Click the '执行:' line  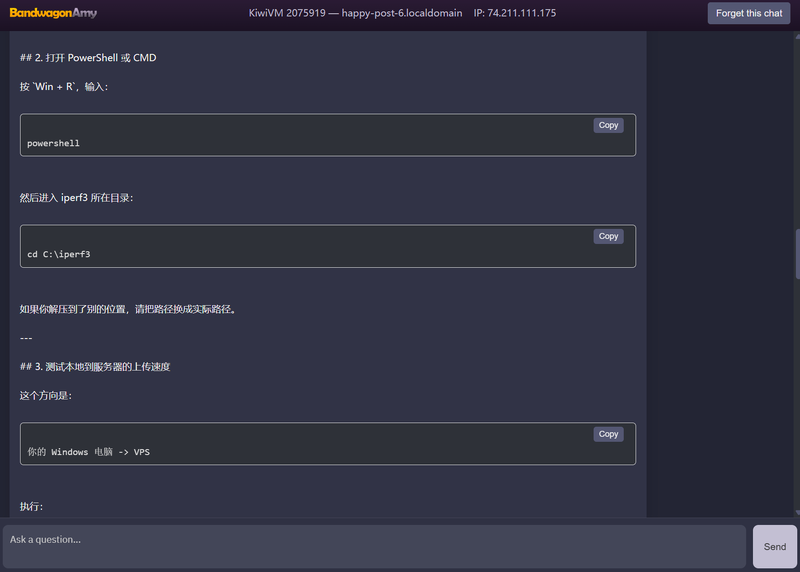pyautogui.click(x=31, y=506)
